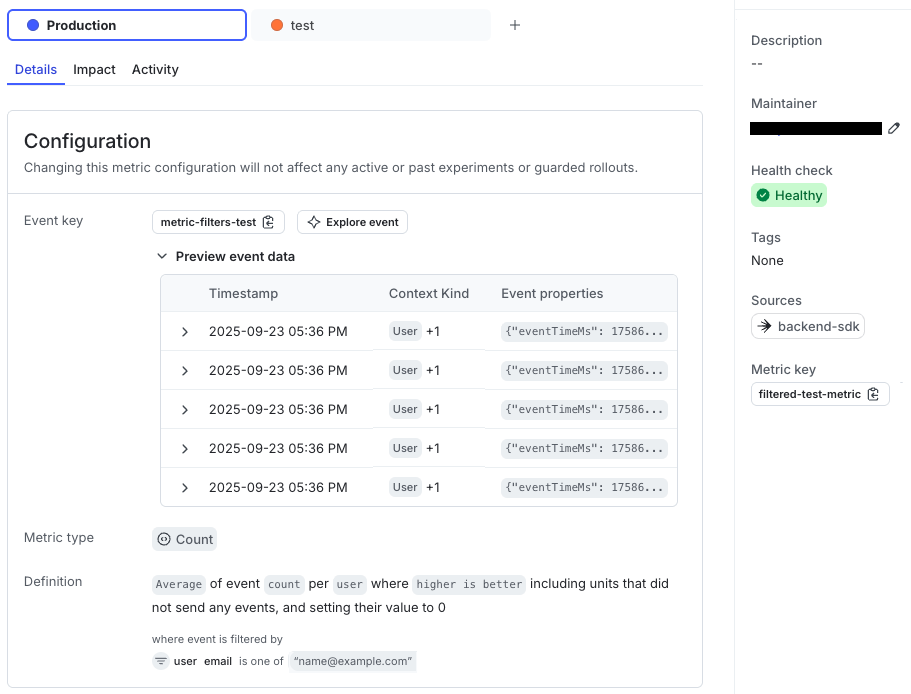Viewport: 911px width, 694px height.
Task: Collapse the Preview event data section
Action: (162, 256)
